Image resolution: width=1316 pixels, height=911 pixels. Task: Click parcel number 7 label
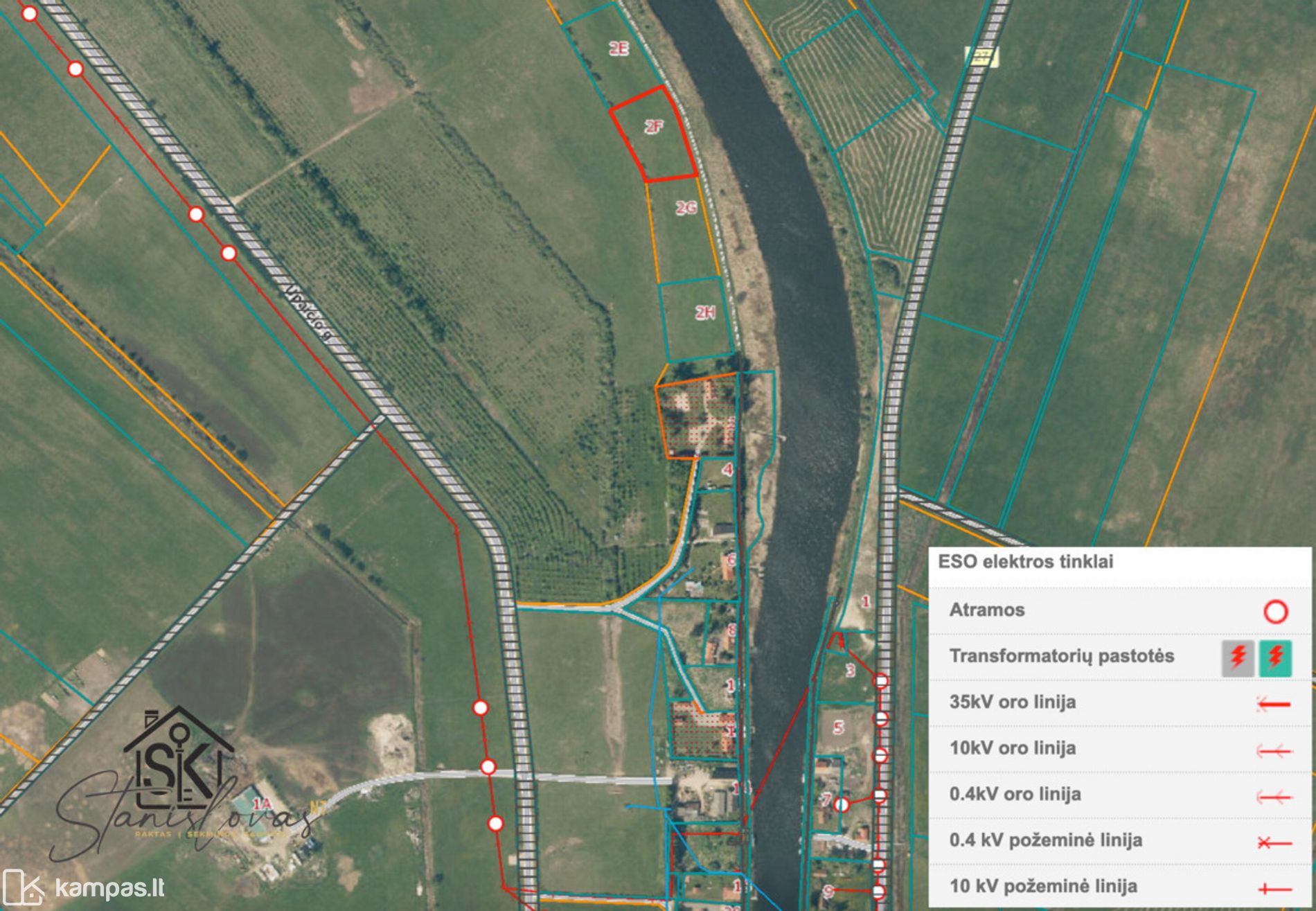coord(826,800)
